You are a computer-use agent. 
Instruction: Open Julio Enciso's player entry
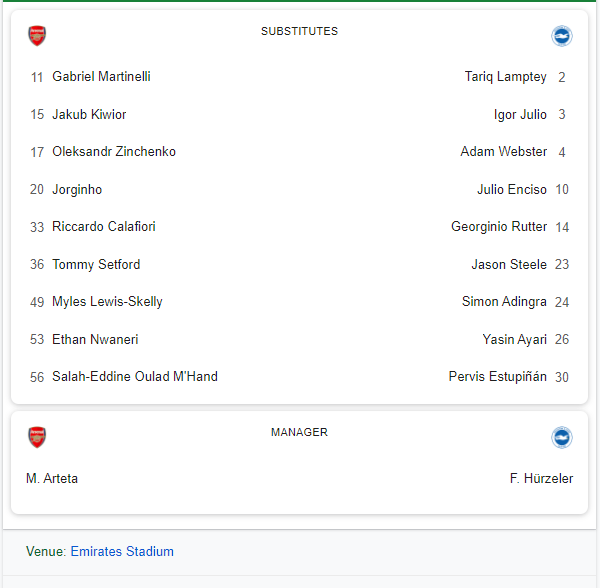511,190
